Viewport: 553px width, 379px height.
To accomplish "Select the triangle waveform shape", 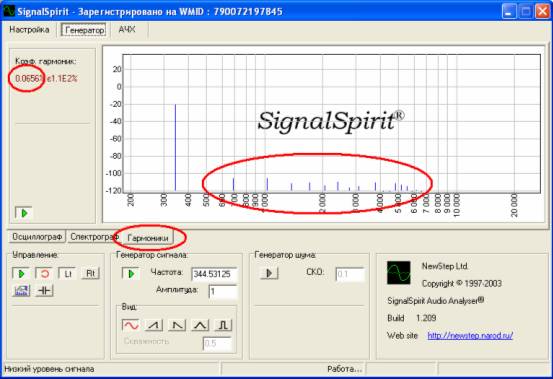I will tap(200, 325).
